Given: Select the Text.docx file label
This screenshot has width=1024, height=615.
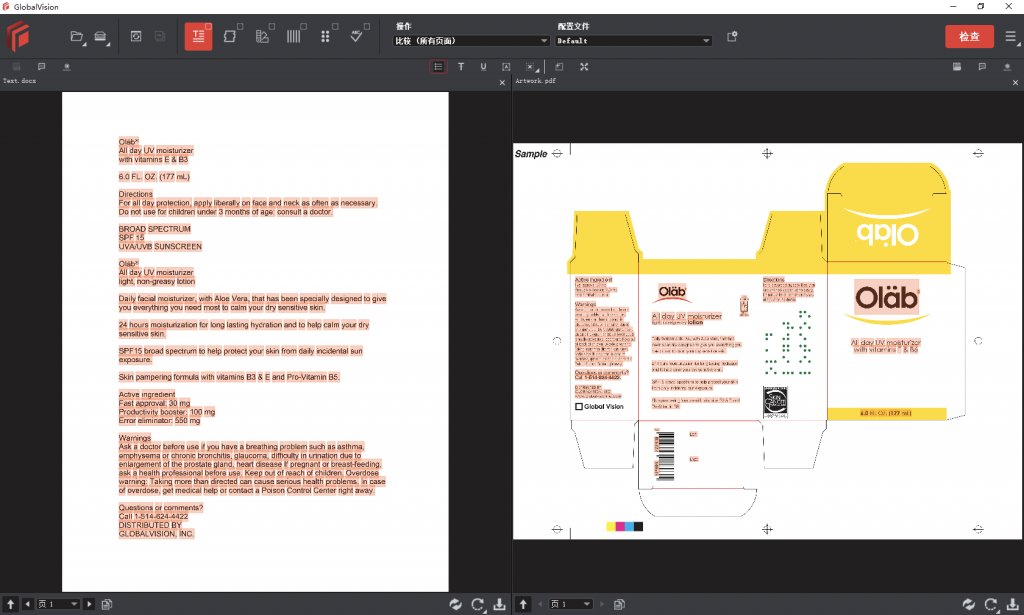Looking at the screenshot, I should (x=20, y=81).
